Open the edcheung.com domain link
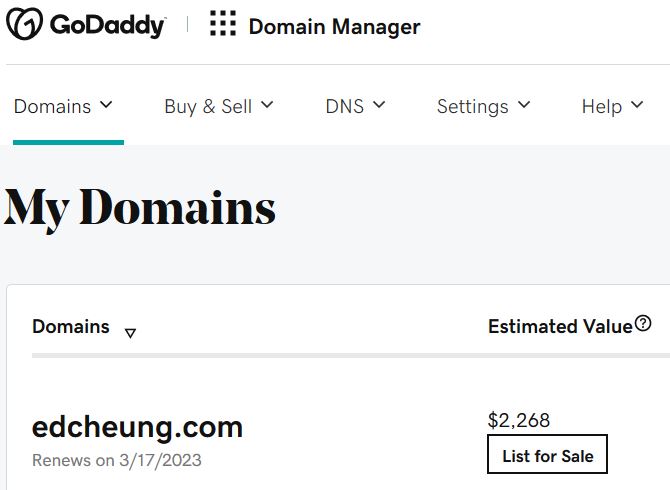670x490 pixels. (138, 427)
